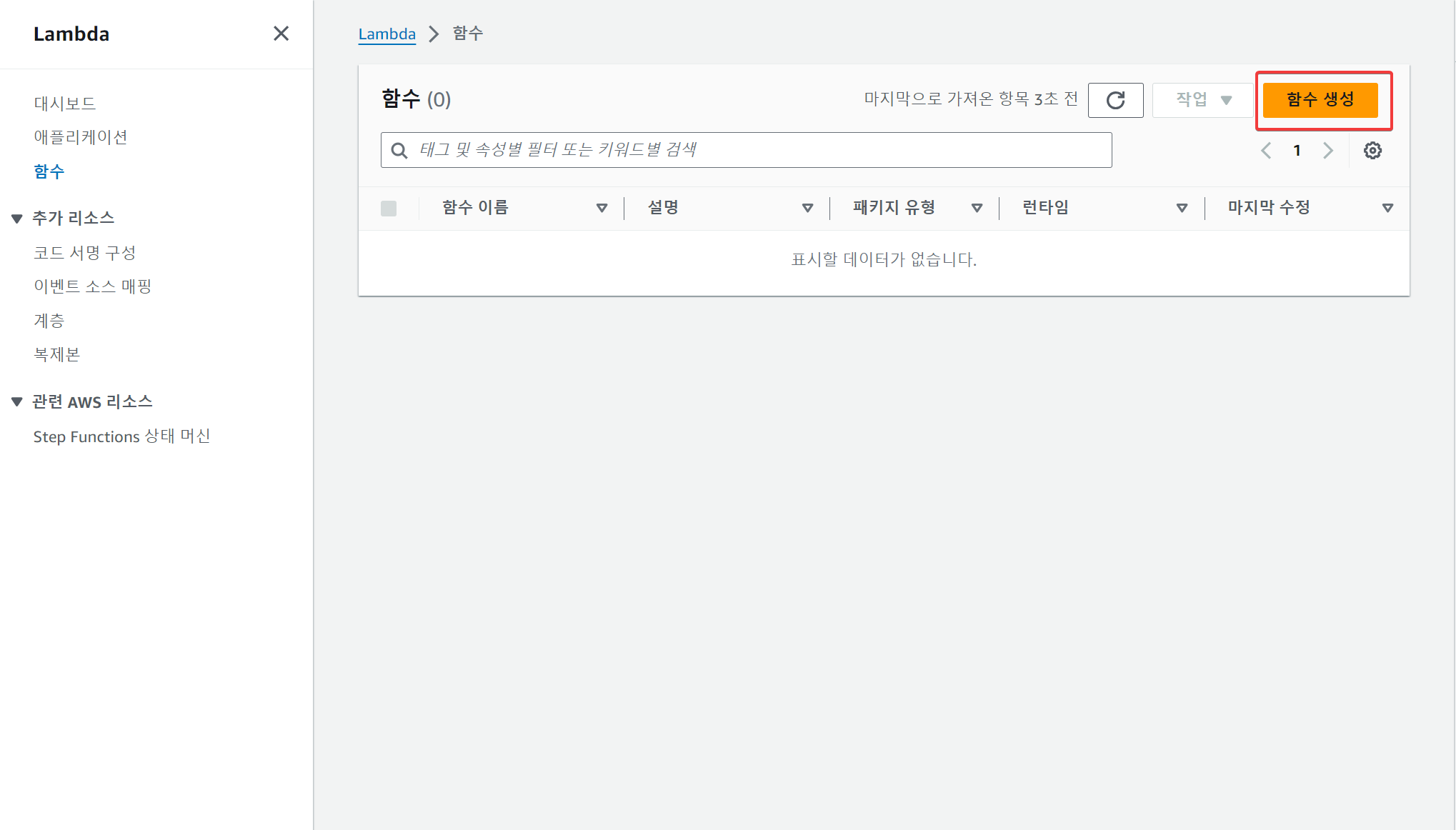Collapse the 추가 리소스 section
1456x830 pixels.
(17, 219)
